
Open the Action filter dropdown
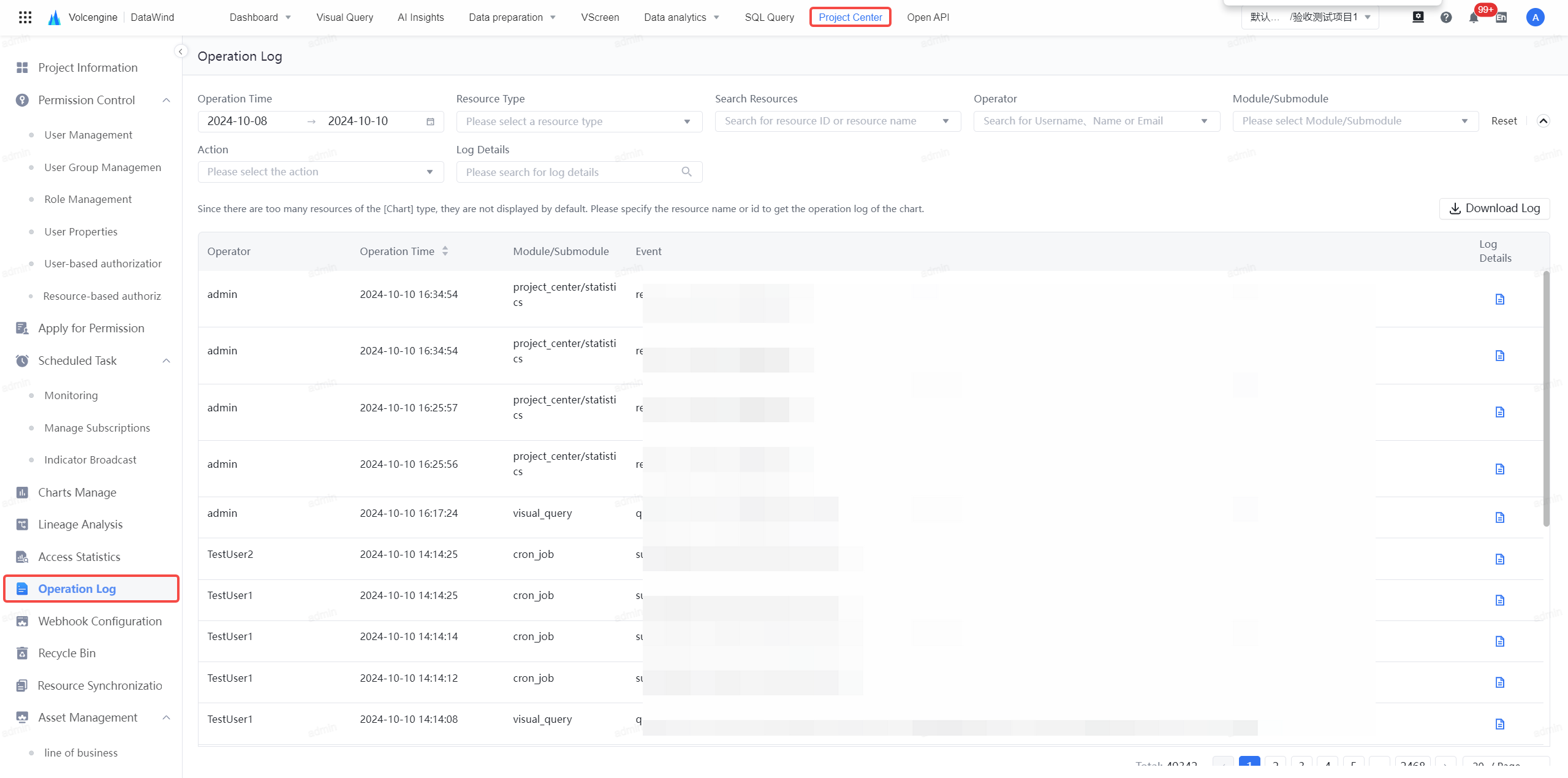pyautogui.click(x=320, y=172)
